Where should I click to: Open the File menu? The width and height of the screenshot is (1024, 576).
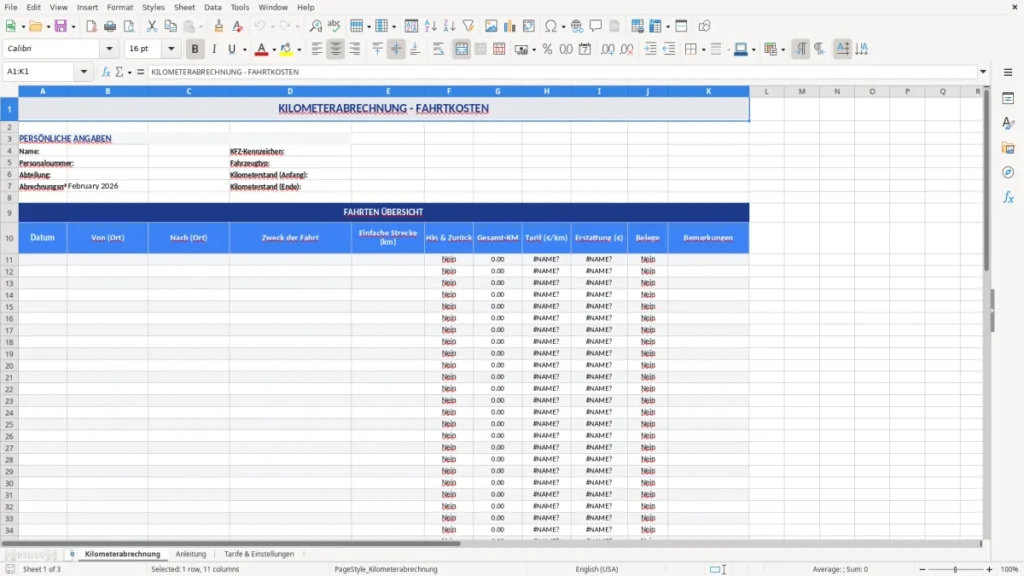click(11, 7)
